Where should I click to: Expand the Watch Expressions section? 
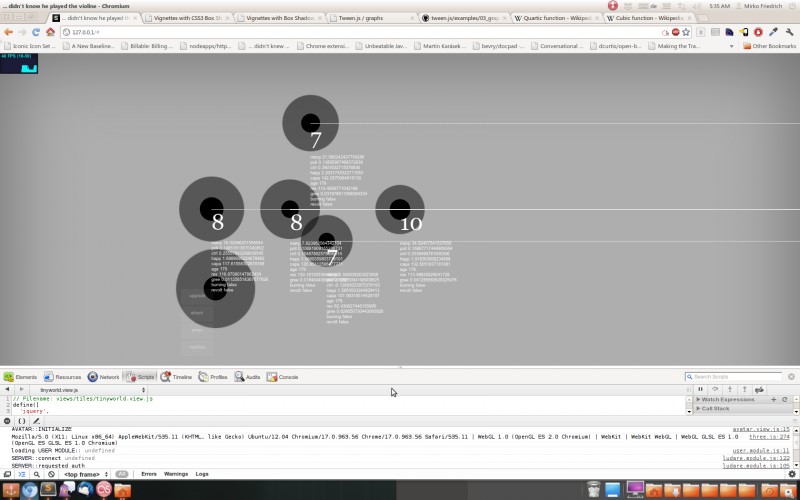726,399
